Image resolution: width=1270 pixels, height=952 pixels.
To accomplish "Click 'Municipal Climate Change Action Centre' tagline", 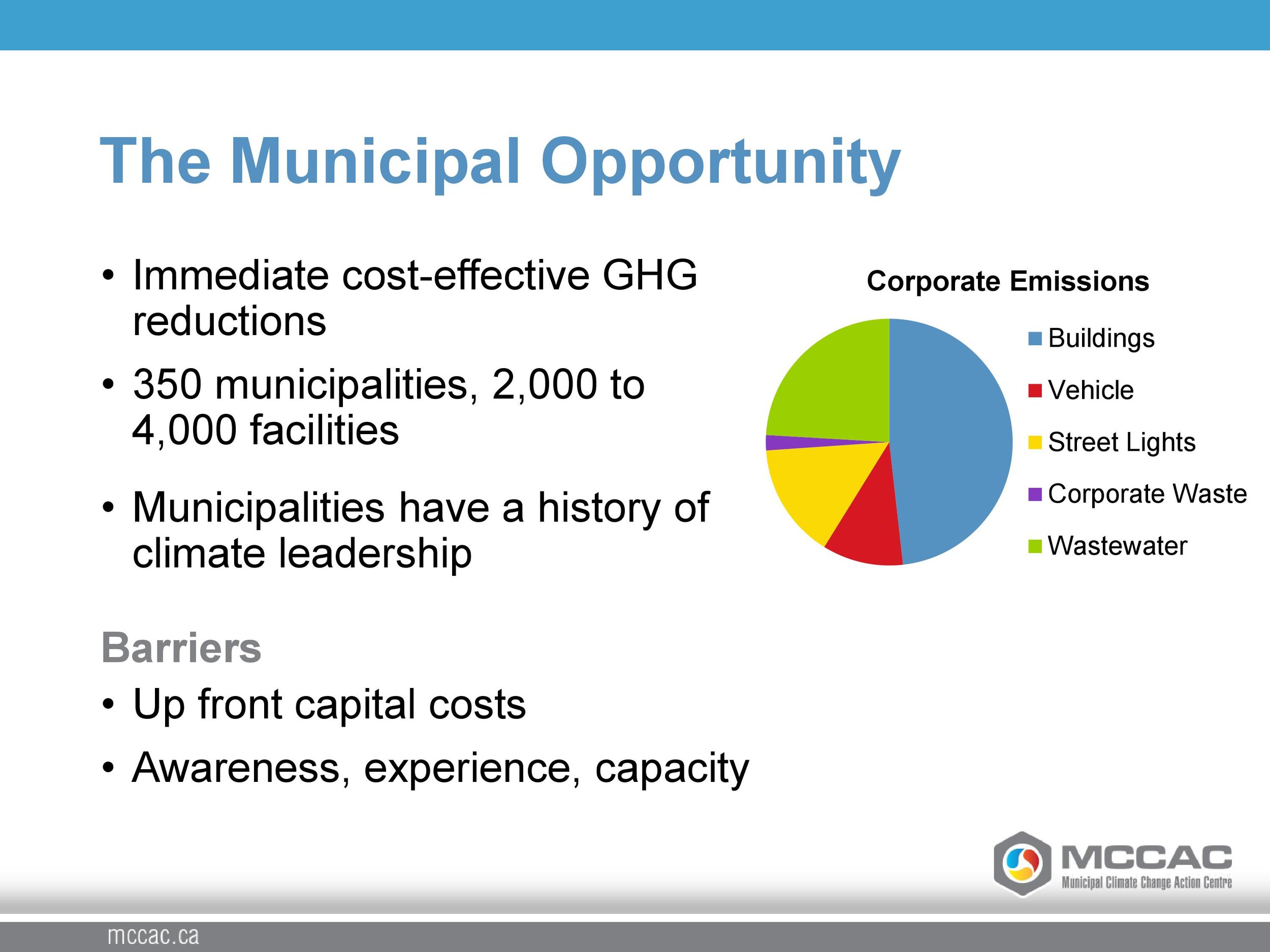I will pos(1147,882).
